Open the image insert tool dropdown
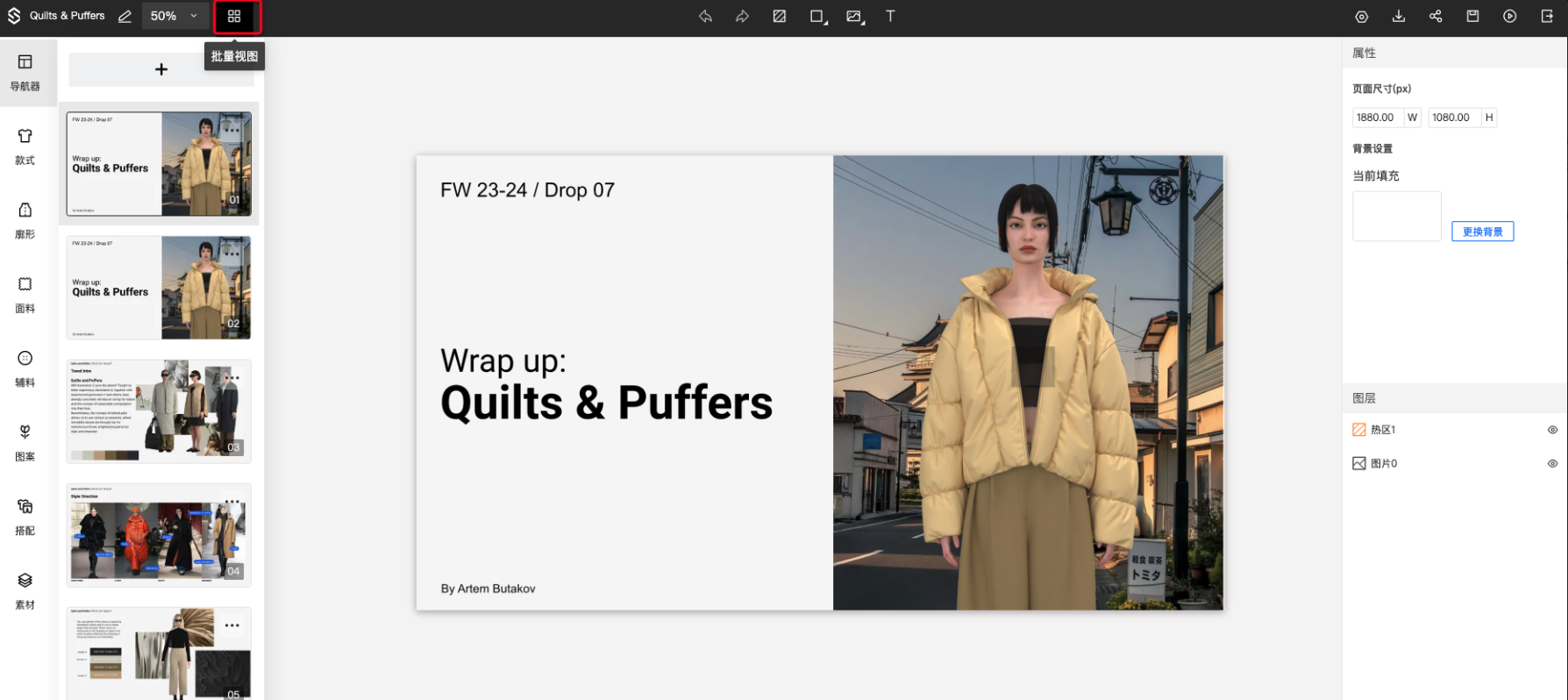 [x=854, y=17]
